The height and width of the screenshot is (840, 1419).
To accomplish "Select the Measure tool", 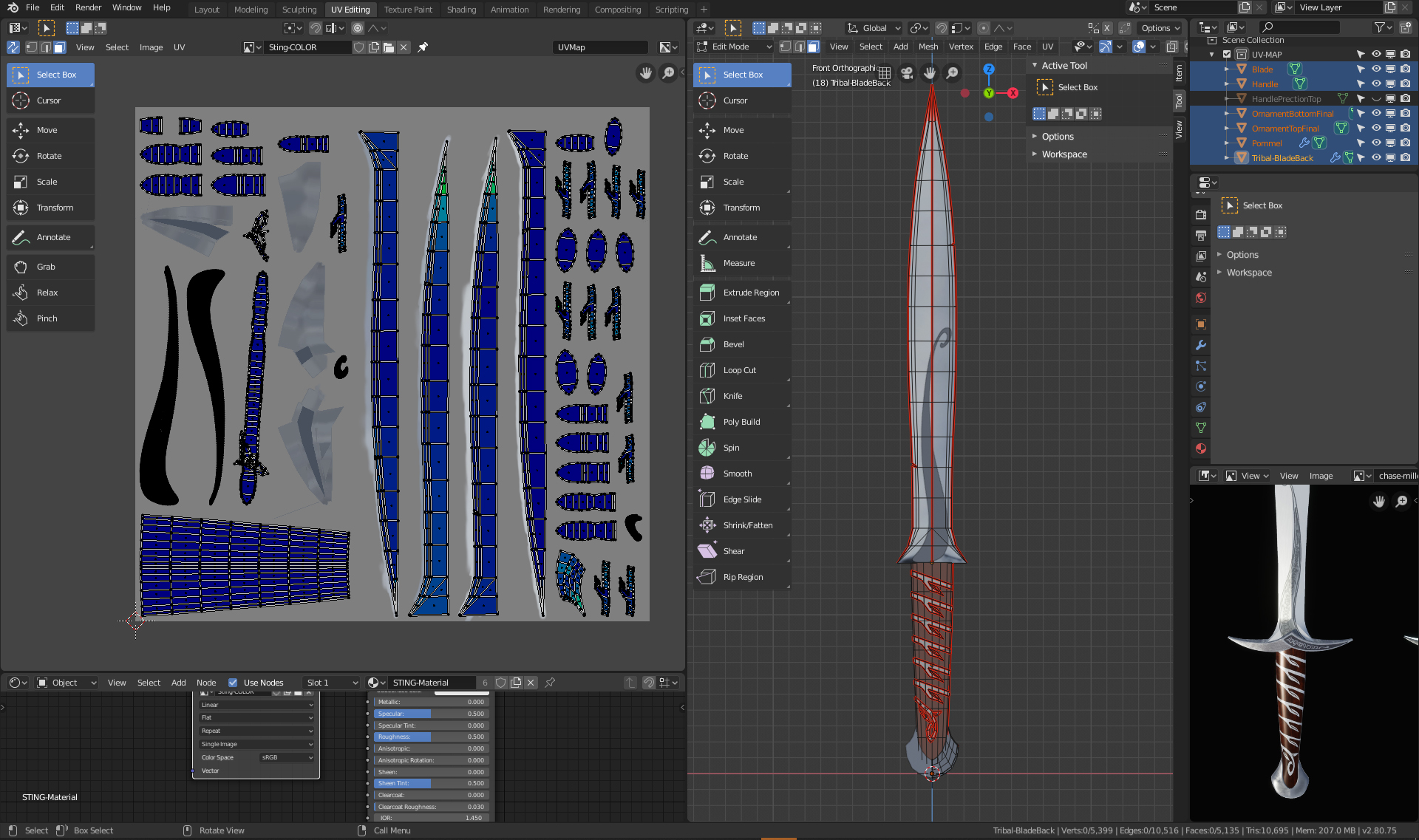I will tap(738, 263).
